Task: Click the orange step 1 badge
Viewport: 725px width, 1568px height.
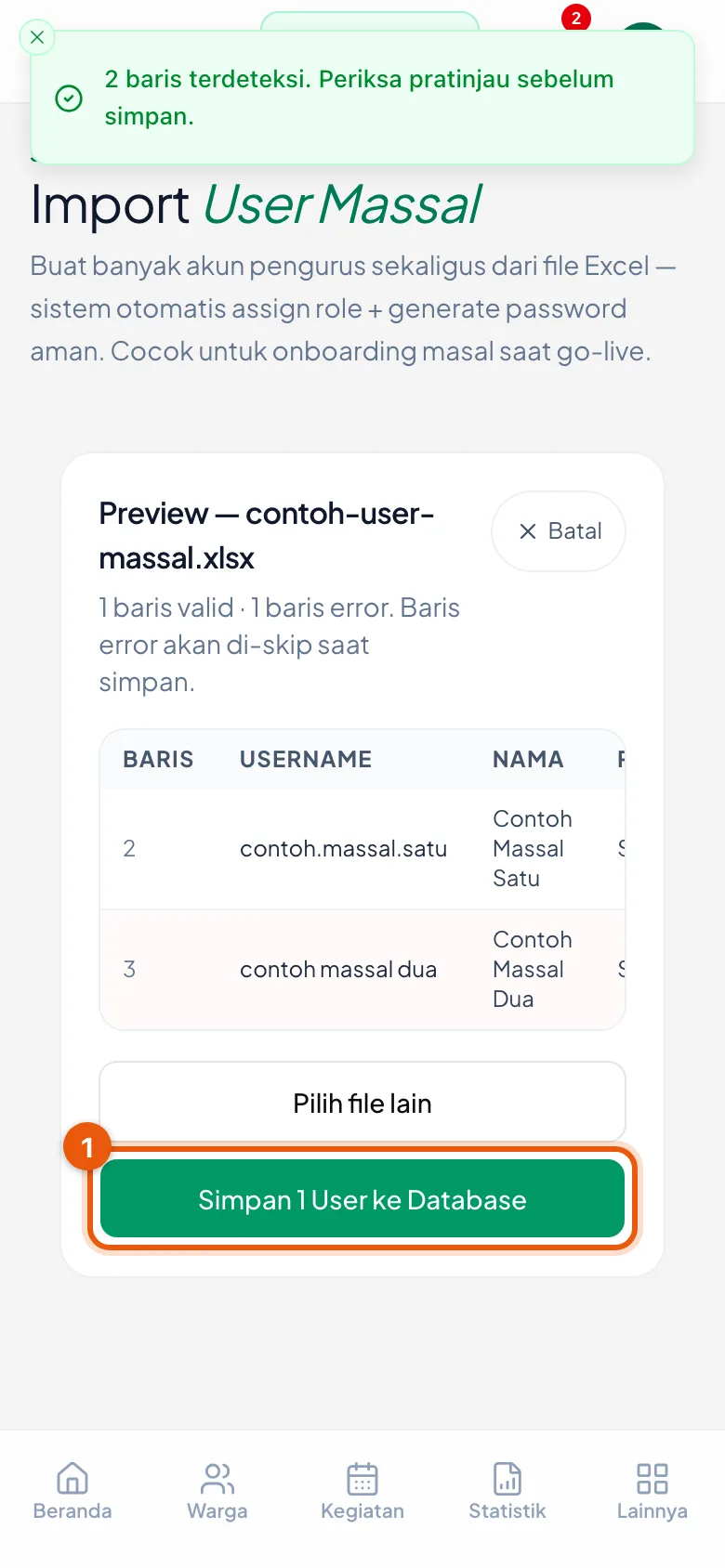Action: [x=87, y=1148]
